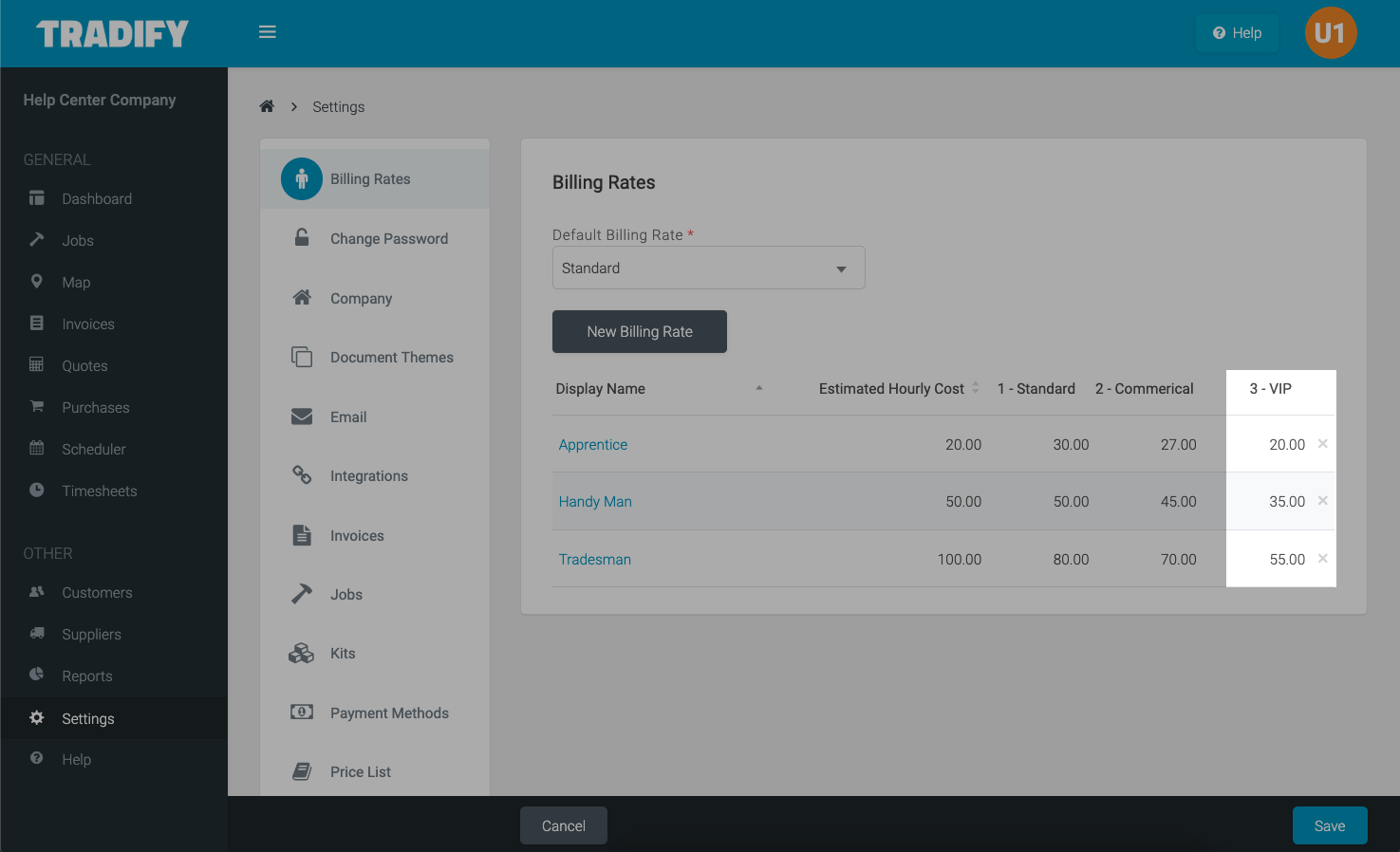Click the Timesheets clock icon
Image resolution: width=1400 pixels, height=852 pixels.
tap(36, 491)
